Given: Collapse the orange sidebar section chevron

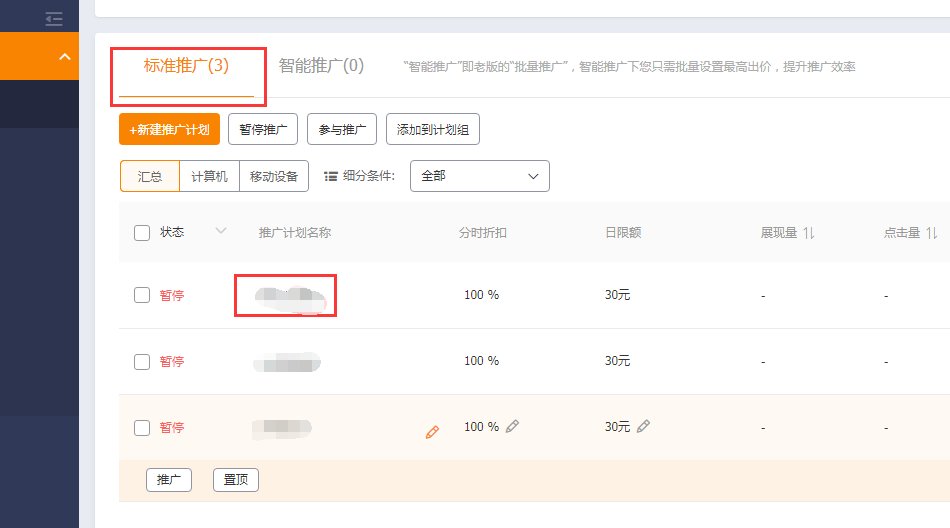Looking at the screenshot, I should pyautogui.click(x=65, y=57).
